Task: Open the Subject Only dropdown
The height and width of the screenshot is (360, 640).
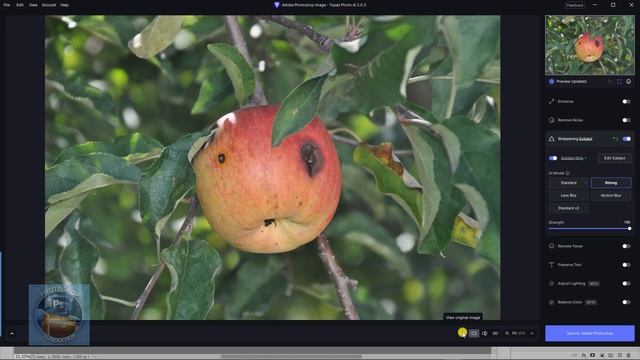Action: [x=573, y=158]
